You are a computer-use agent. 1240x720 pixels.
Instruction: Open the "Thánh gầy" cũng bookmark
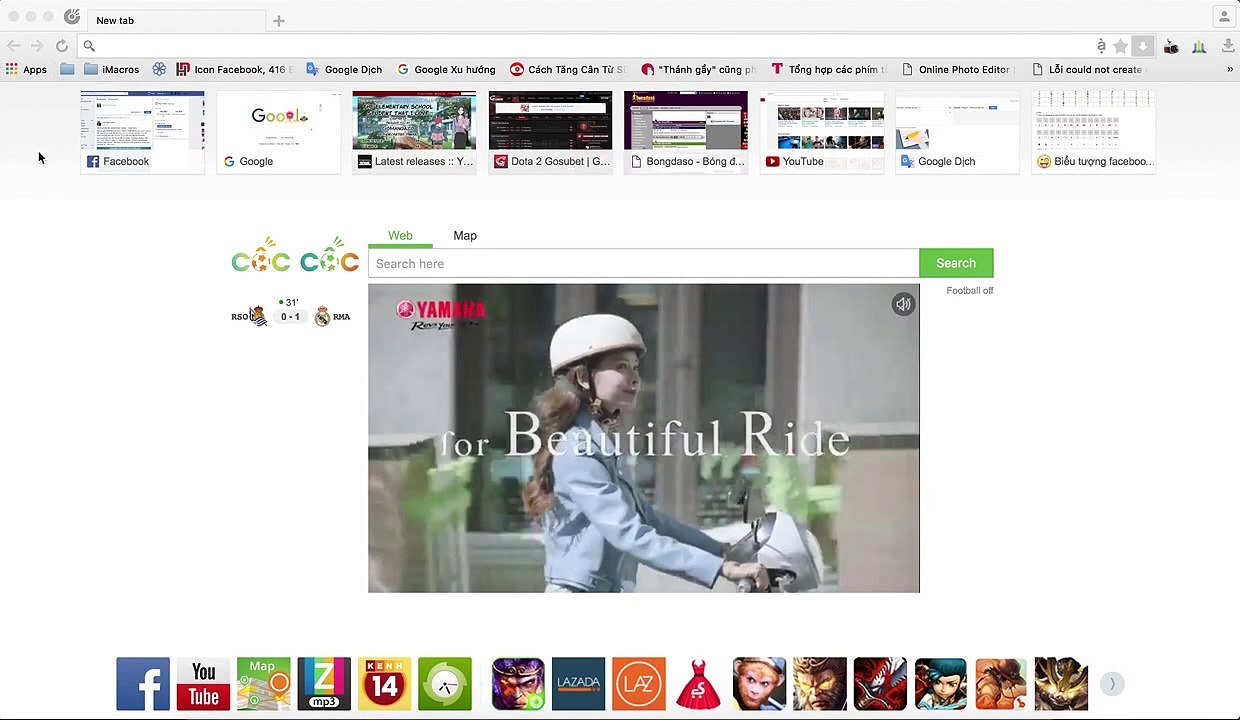699,69
